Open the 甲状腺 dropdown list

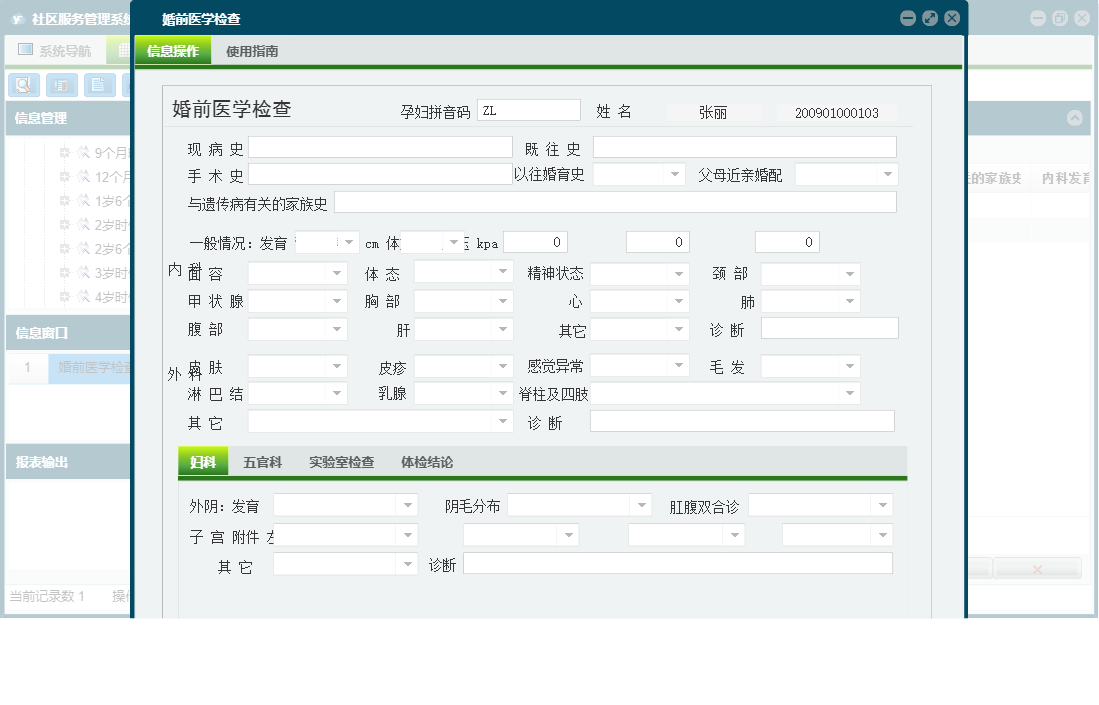pyautogui.click(x=337, y=301)
